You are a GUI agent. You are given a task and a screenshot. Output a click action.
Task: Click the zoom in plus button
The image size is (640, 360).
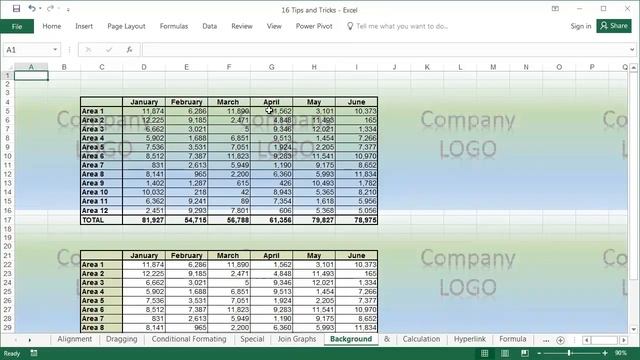point(605,353)
